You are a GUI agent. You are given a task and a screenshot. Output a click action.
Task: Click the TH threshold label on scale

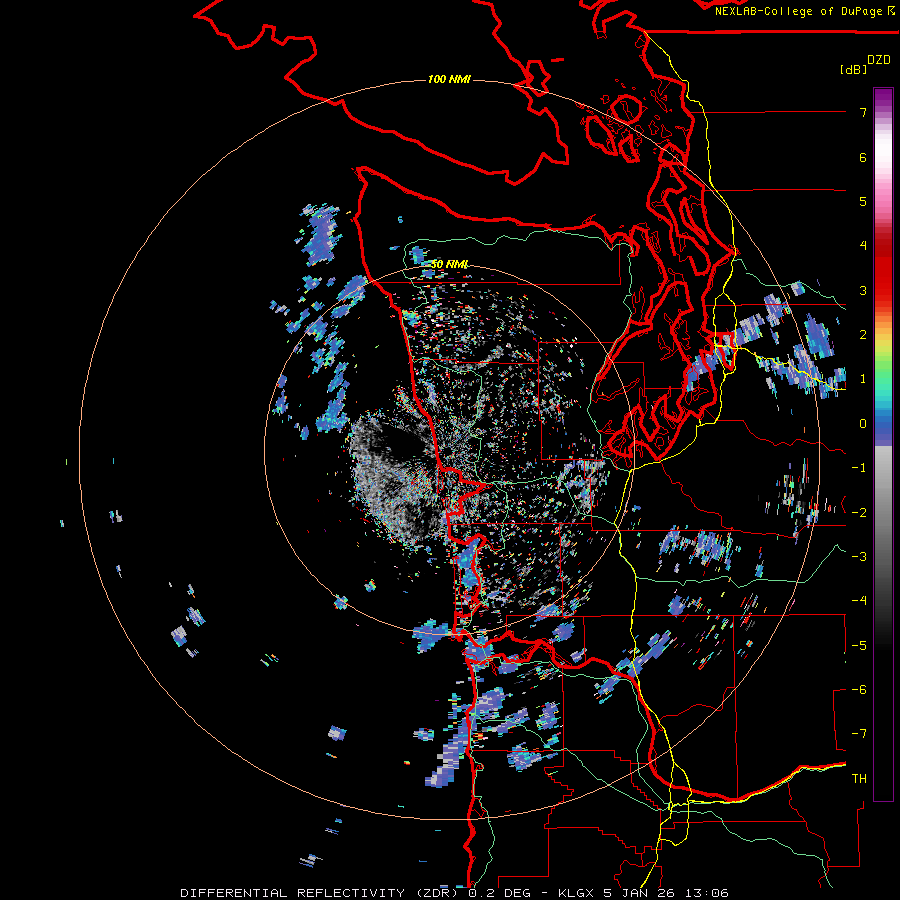[x=859, y=779]
